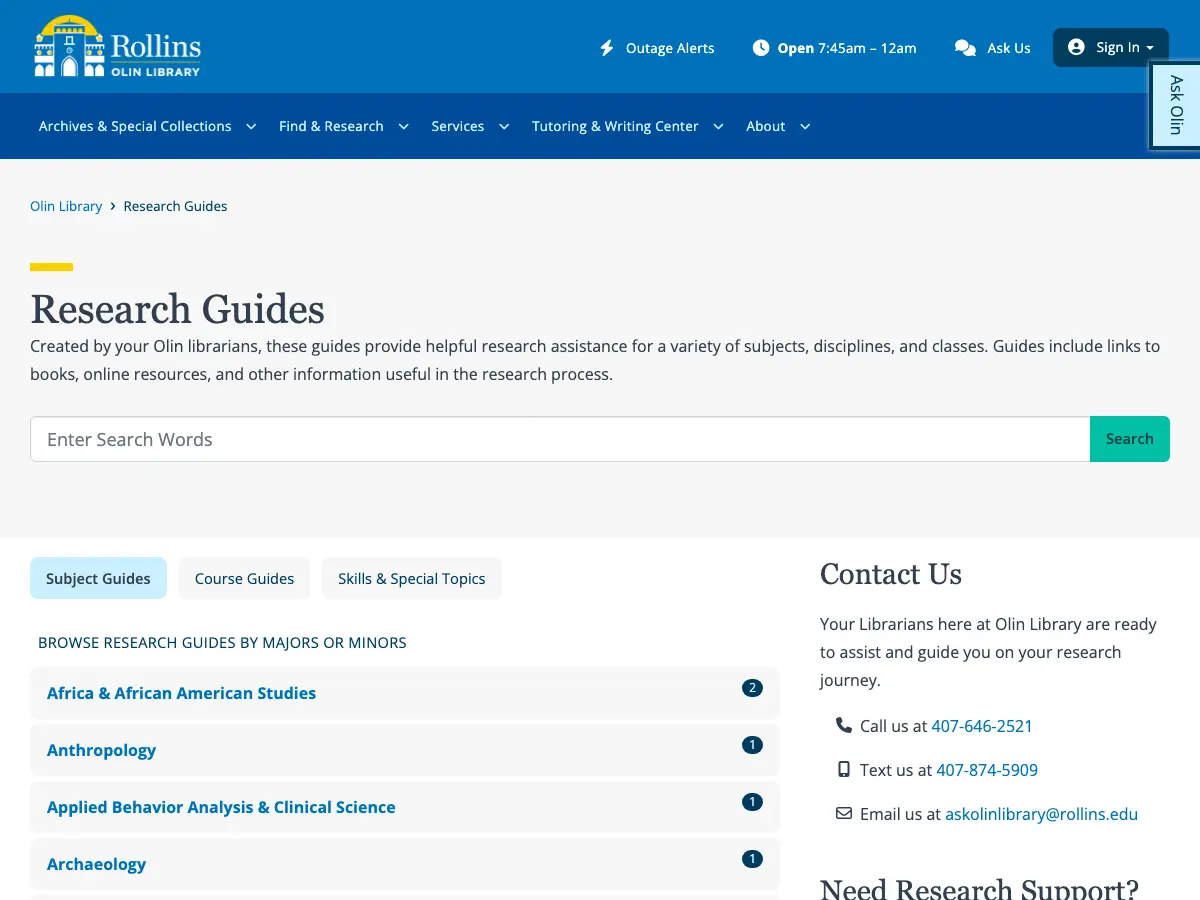
Task: Click the phone icon next to Call us
Action: tap(844, 725)
